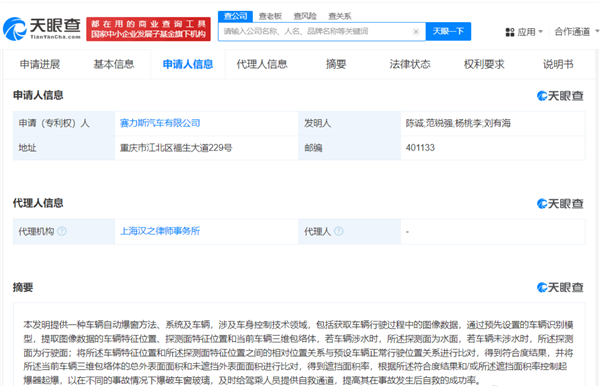Viewport: 600px width, 387px height.
Task: Switch to the 基本信息 tab
Action: pos(114,64)
